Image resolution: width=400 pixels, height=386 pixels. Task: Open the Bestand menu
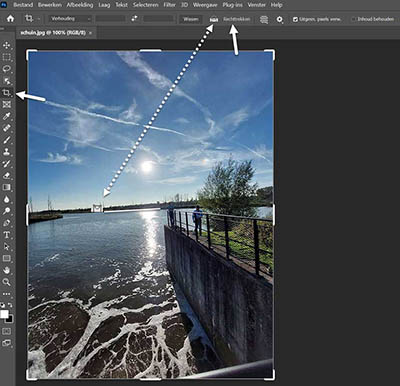pyautogui.click(x=23, y=5)
